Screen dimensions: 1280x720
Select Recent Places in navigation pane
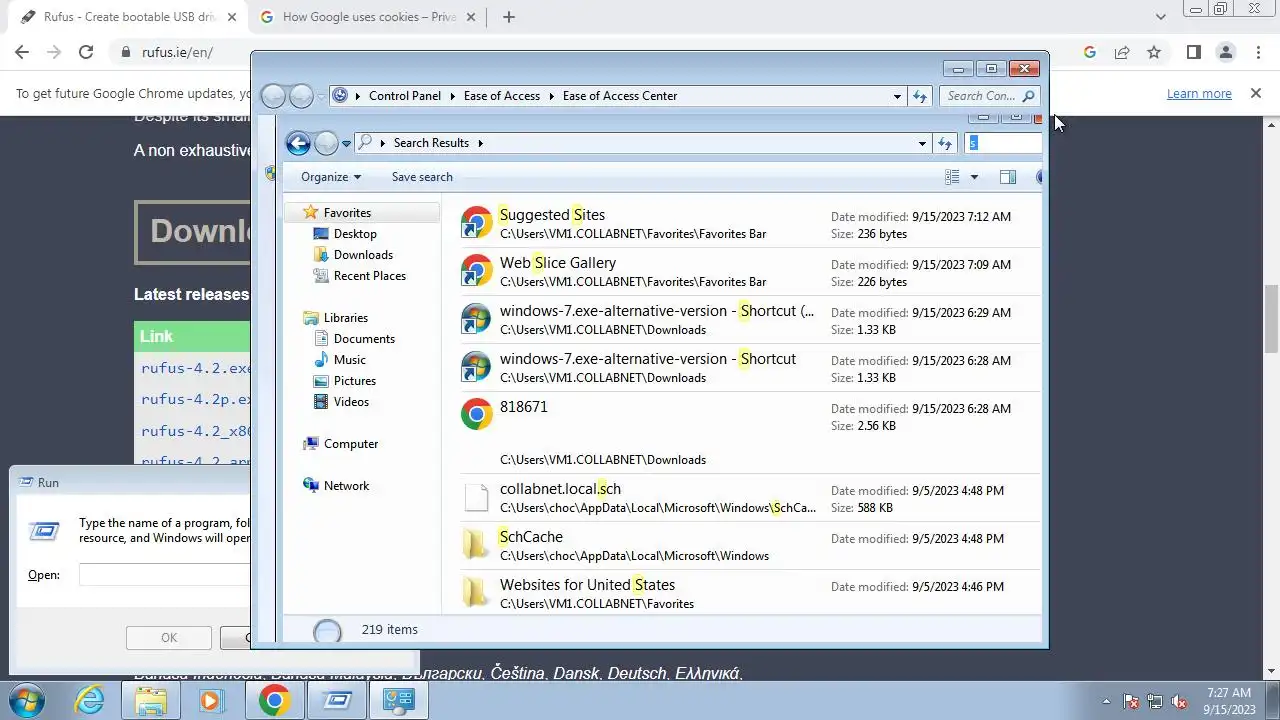(370, 276)
